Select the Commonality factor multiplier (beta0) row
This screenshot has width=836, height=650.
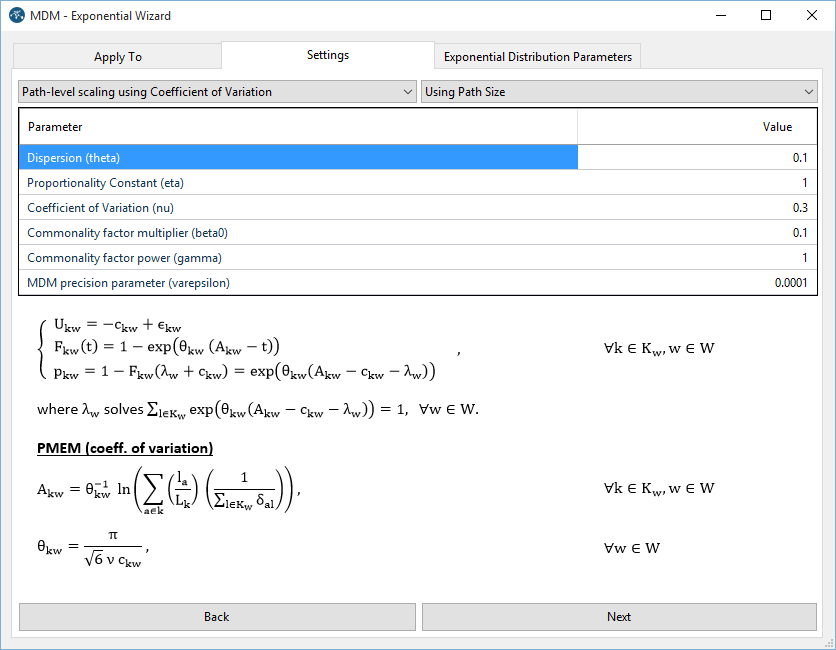click(298, 233)
